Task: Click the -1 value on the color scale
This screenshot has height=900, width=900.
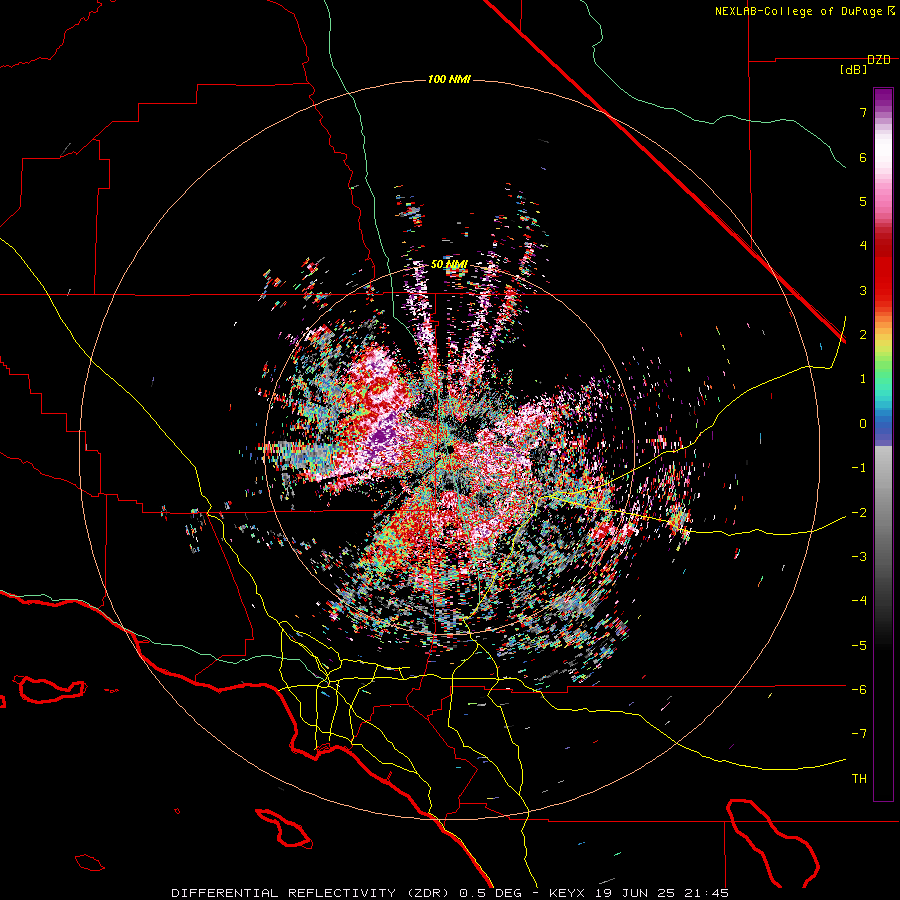Action: point(859,468)
